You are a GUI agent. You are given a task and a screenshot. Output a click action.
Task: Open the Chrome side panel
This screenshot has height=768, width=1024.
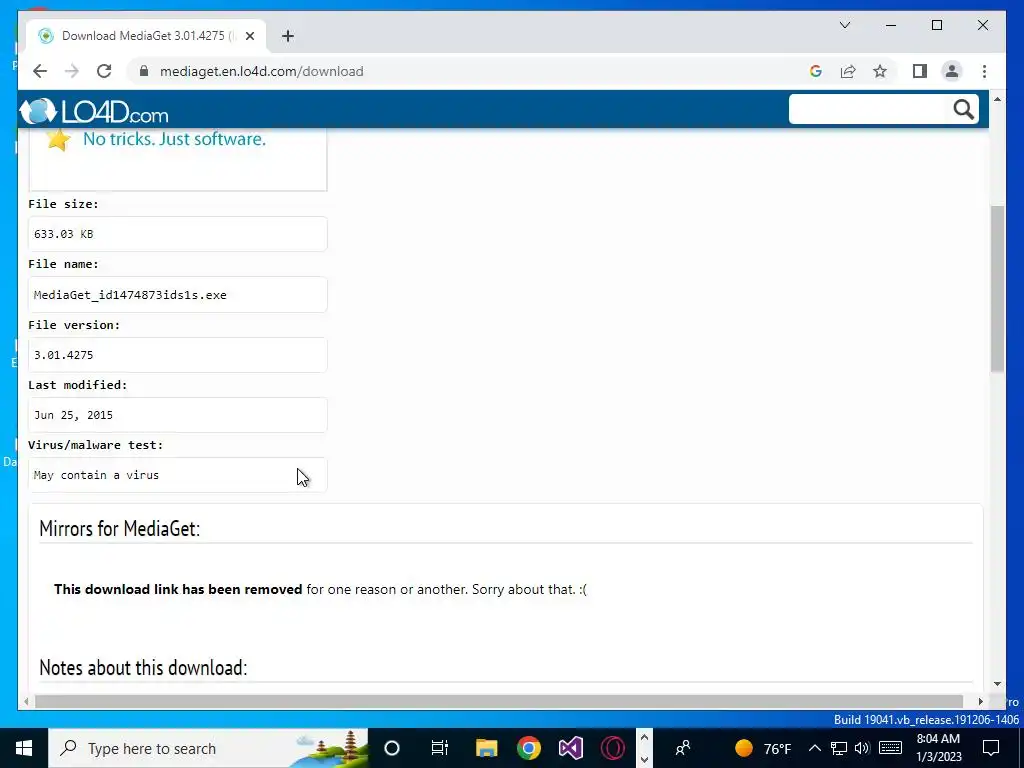click(x=920, y=71)
